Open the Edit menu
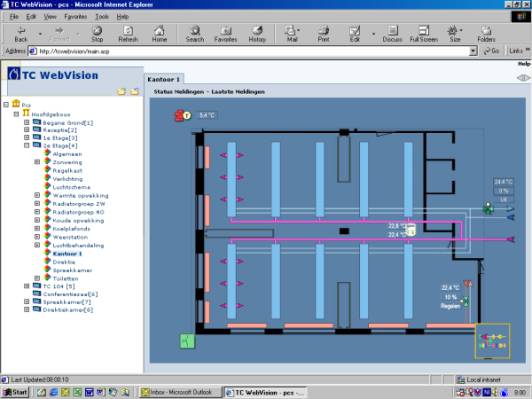532x399 pixels. (x=31, y=17)
